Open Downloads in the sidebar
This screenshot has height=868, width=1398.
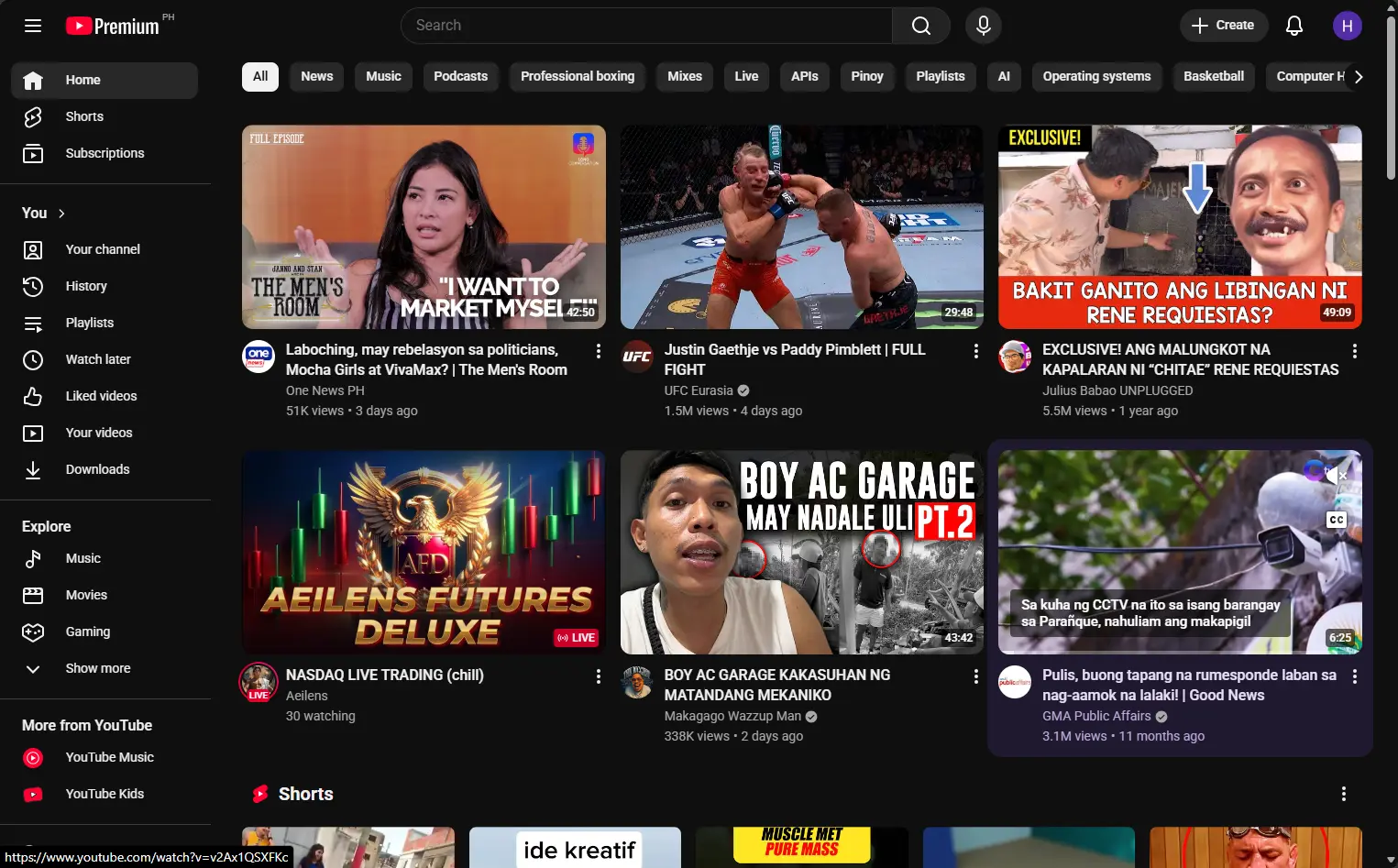pyautogui.click(x=105, y=470)
